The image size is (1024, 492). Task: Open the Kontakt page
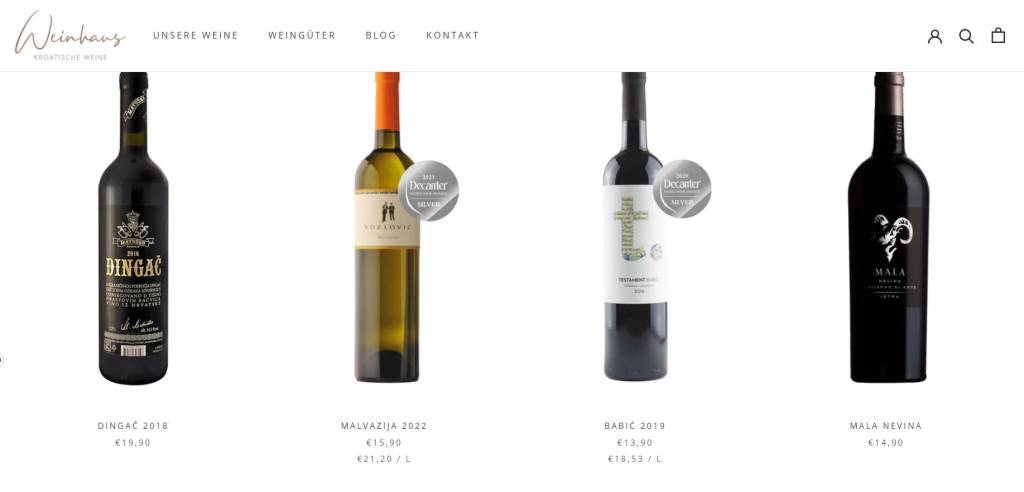coord(453,35)
